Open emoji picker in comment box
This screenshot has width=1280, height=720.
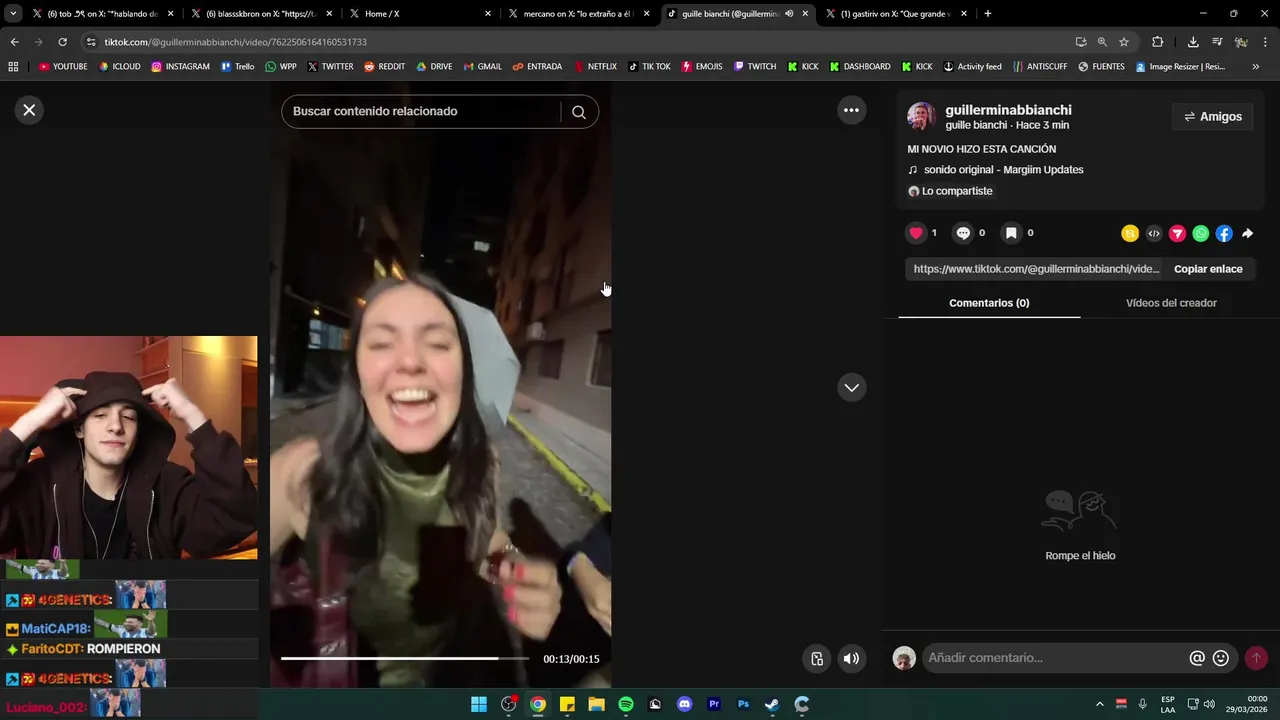[x=1221, y=658]
